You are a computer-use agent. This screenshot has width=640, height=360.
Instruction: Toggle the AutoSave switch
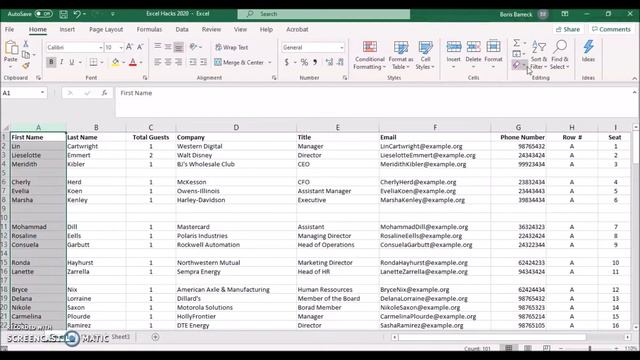pos(44,14)
